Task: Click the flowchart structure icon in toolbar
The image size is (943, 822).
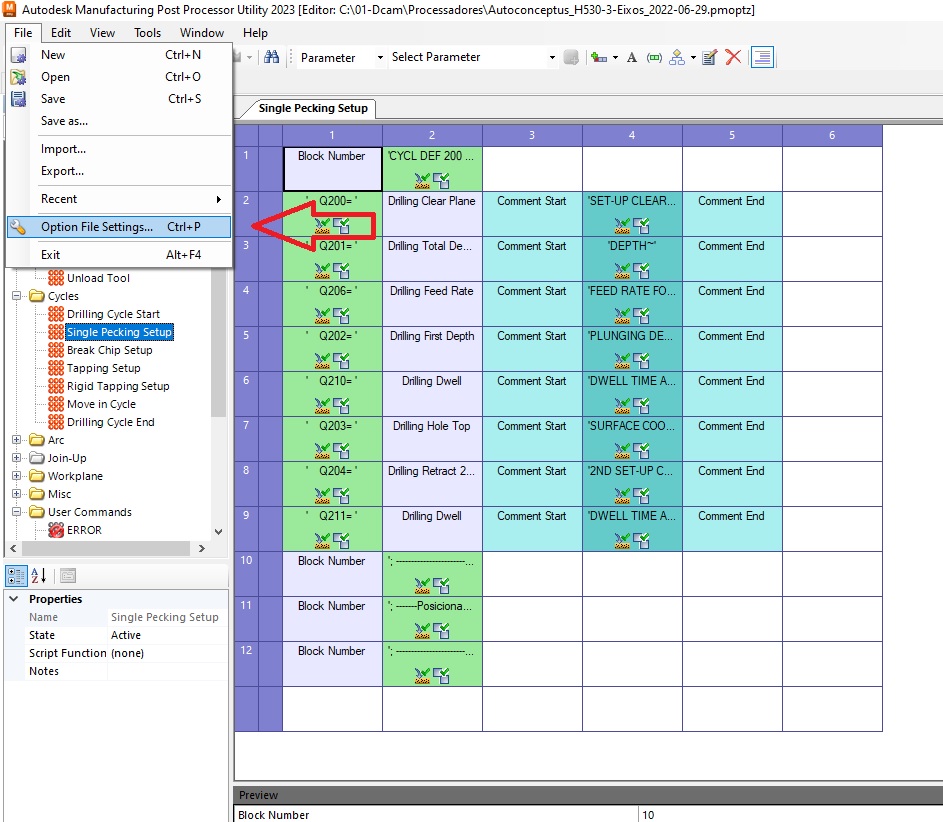Action: 677,57
